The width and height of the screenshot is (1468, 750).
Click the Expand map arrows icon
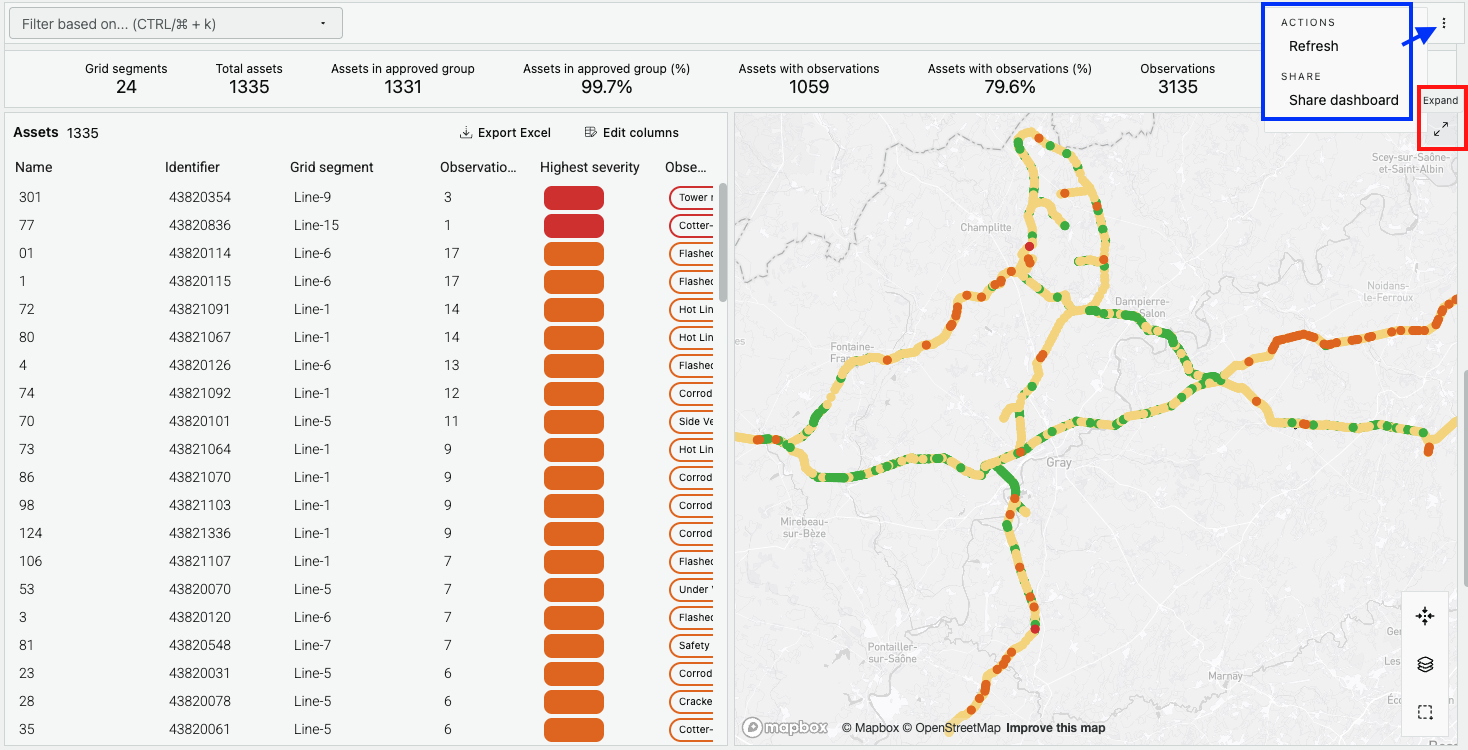[1441, 129]
